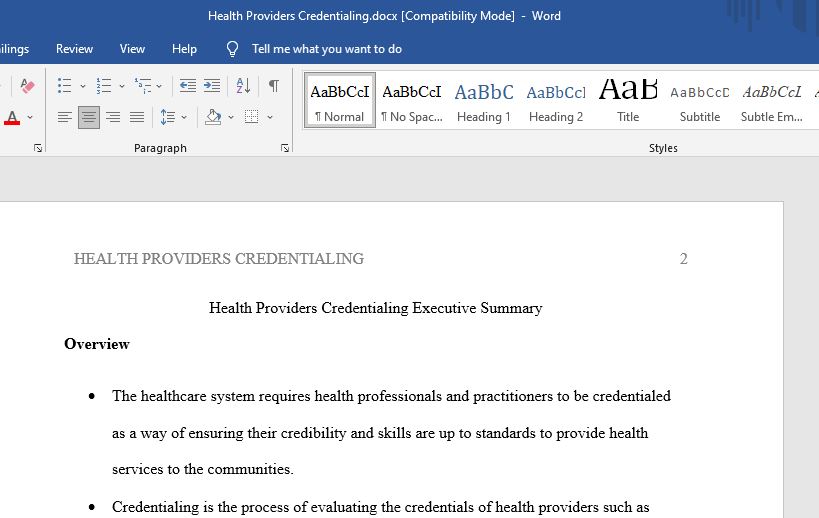Click the title Health Providers Credentialing Executive Summary
This screenshot has height=518, width=819.
[376, 308]
